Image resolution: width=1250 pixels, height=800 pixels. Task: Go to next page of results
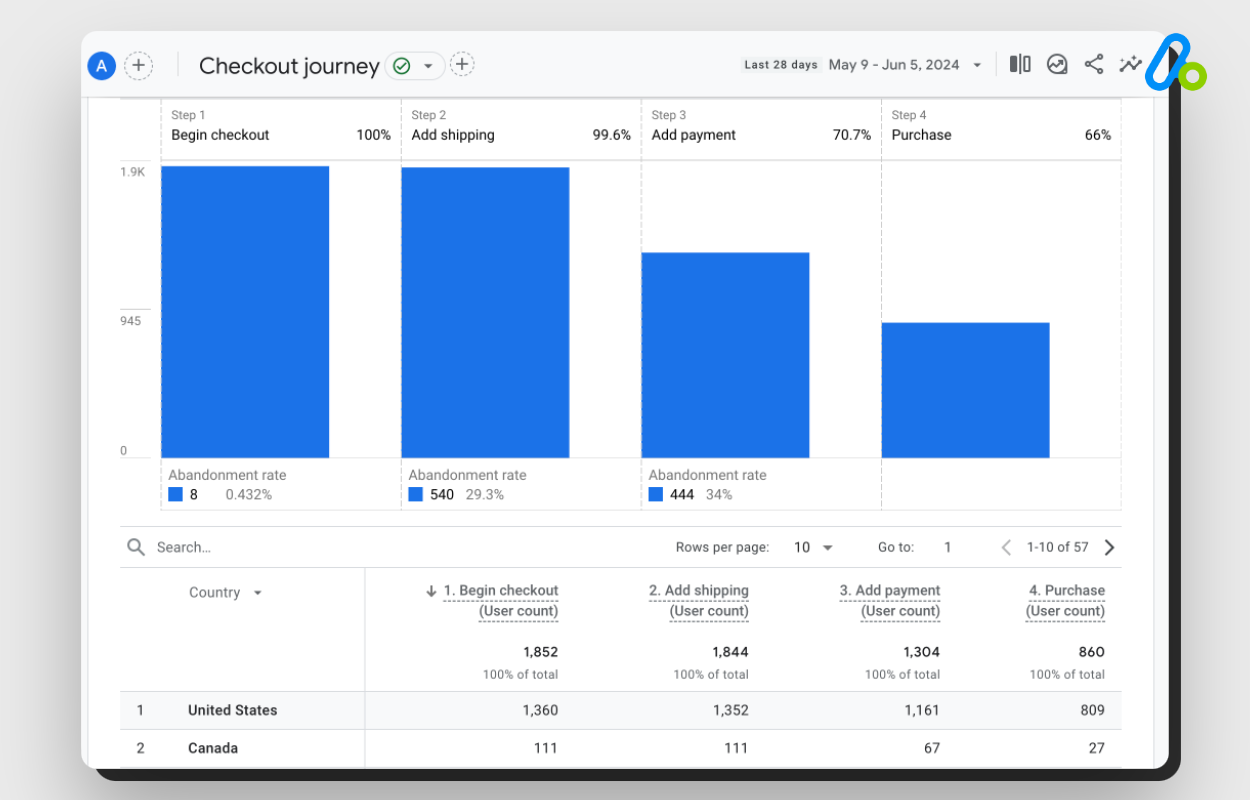click(1109, 547)
